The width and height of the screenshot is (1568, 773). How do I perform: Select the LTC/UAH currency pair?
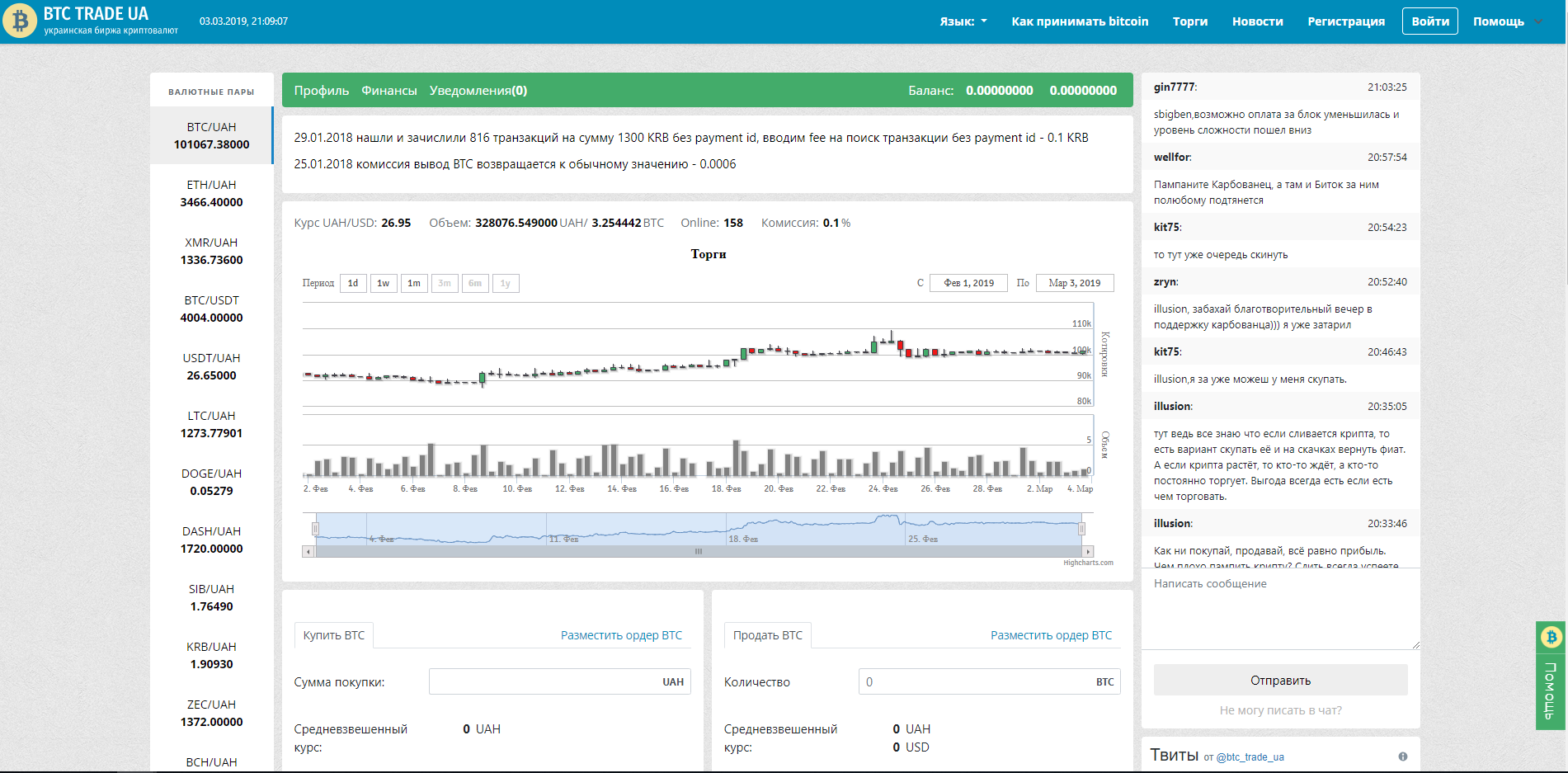point(211,424)
